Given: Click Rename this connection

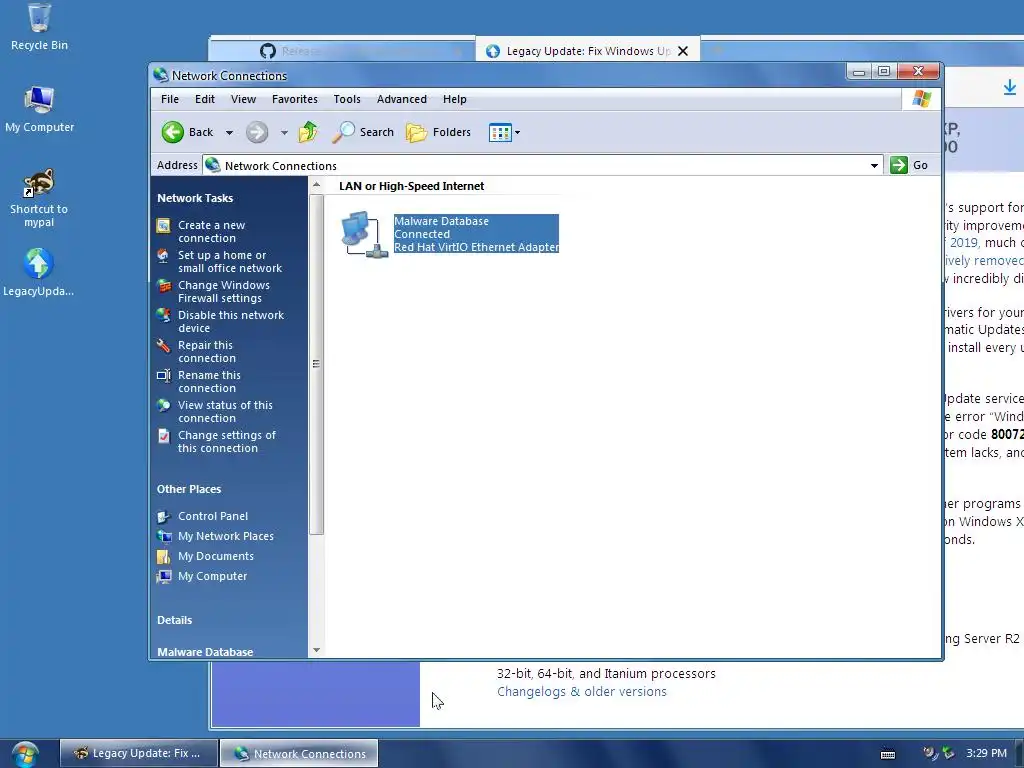Looking at the screenshot, I should (209, 381).
